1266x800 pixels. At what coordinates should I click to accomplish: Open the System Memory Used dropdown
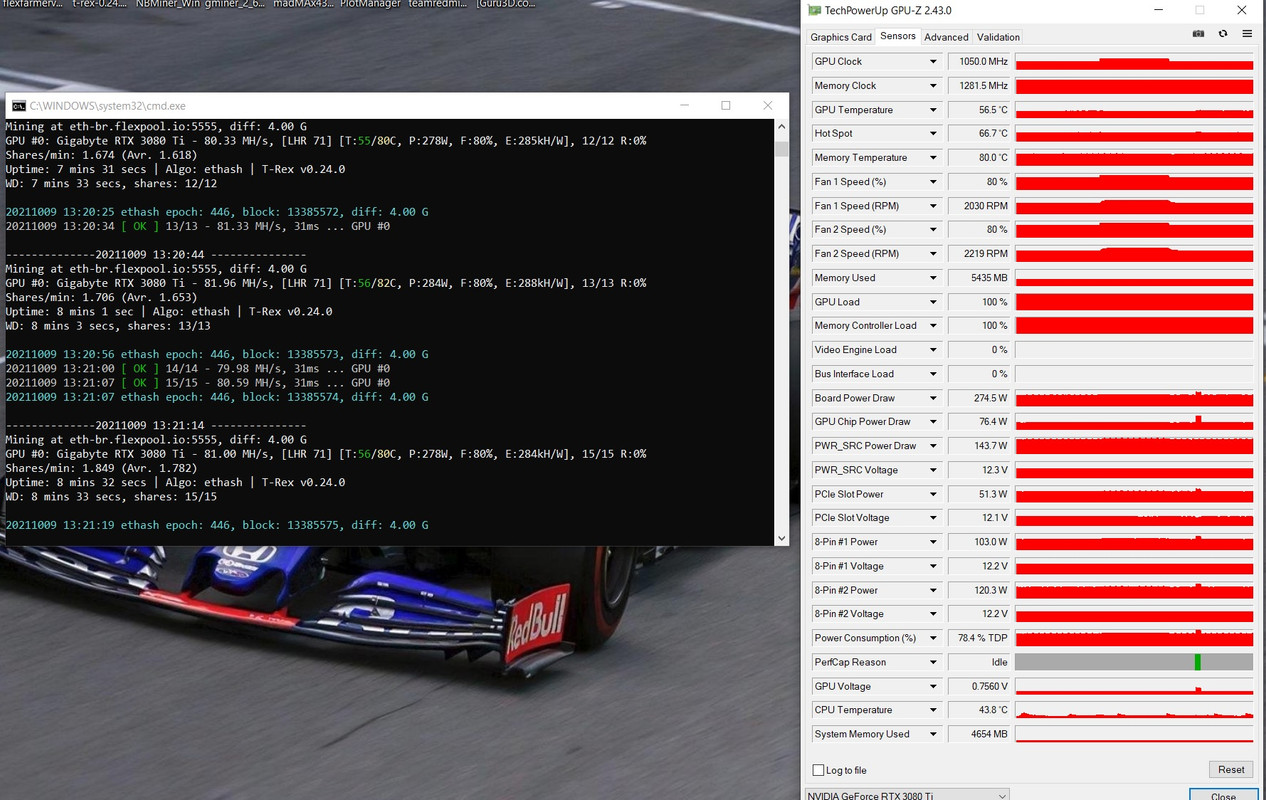(x=933, y=734)
